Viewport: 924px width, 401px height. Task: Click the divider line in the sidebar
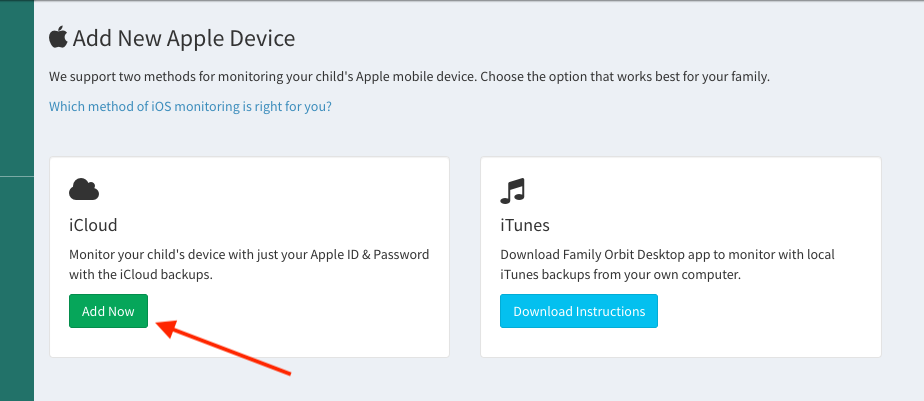click(16, 176)
